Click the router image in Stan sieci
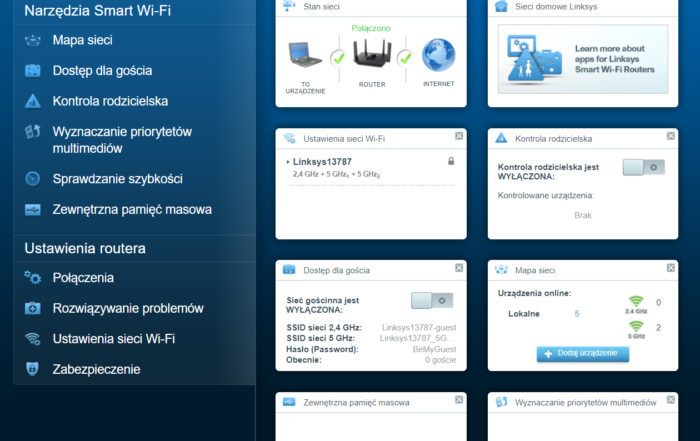 pyautogui.click(x=372, y=53)
